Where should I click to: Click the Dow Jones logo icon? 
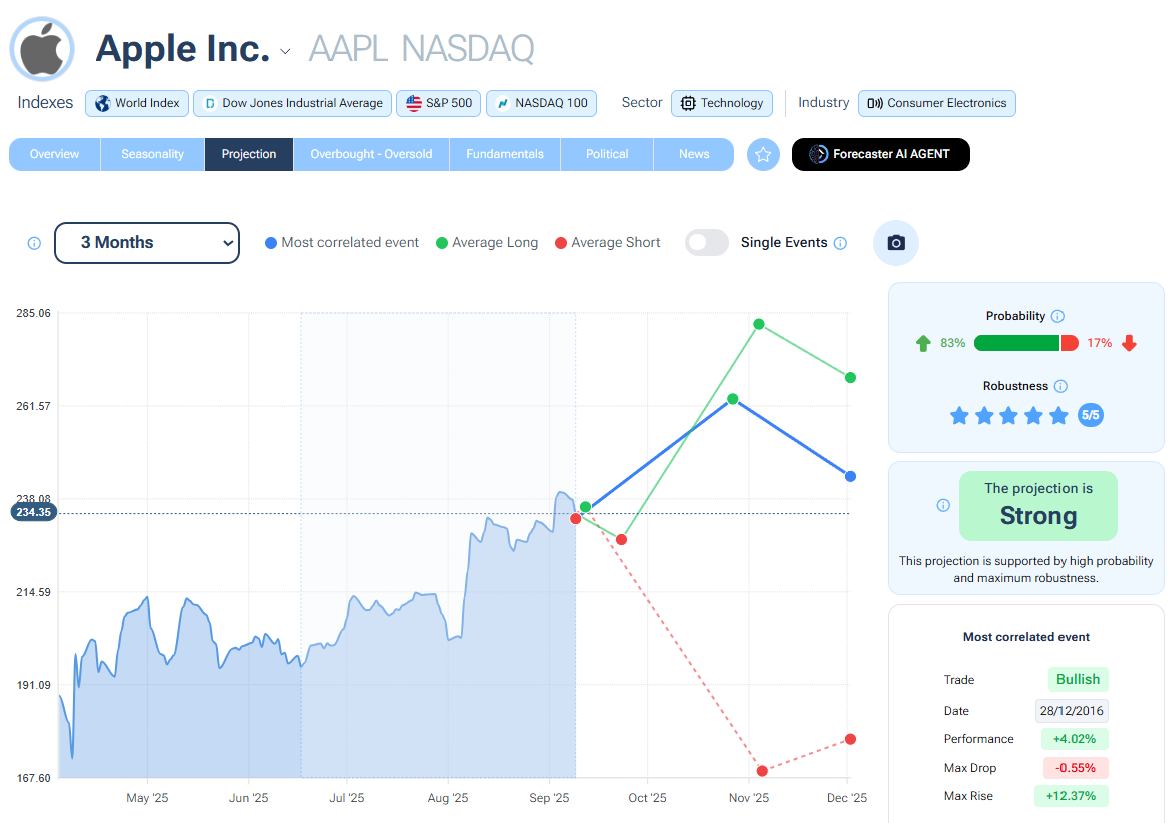[210, 103]
